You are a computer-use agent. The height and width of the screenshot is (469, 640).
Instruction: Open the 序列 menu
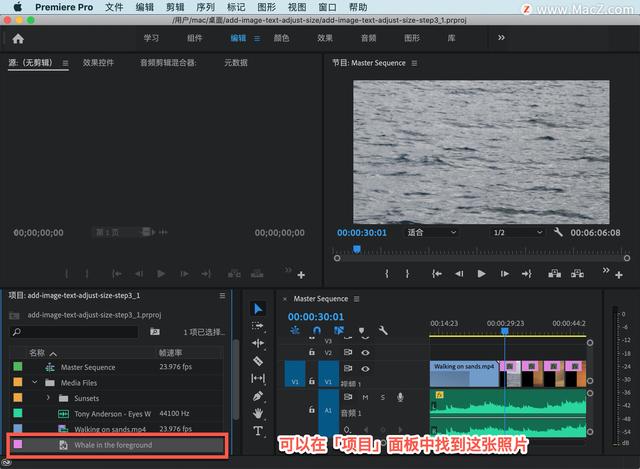[x=205, y=7]
